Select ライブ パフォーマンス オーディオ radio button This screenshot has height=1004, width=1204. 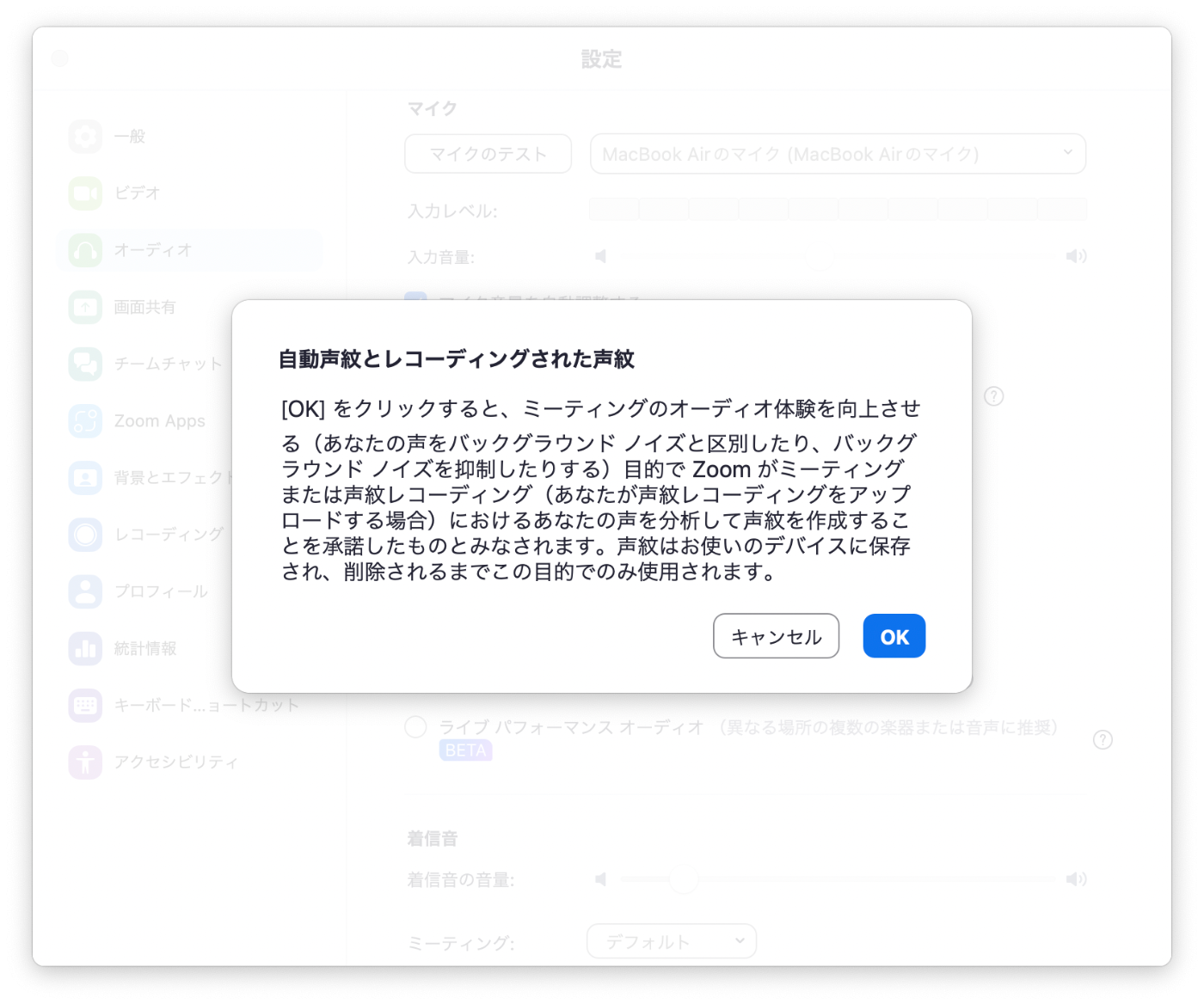(x=415, y=727)
